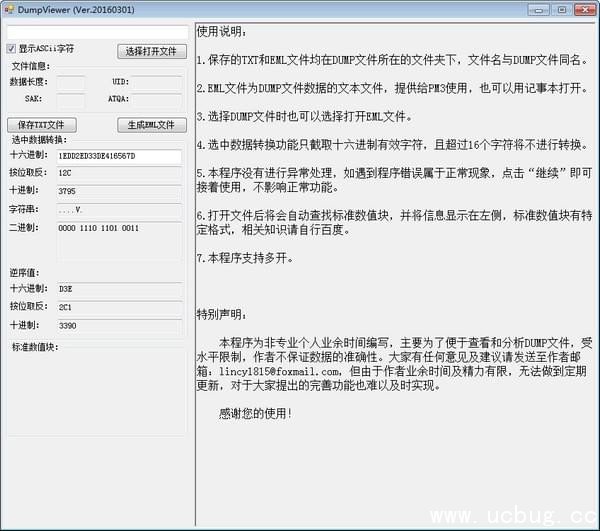This screenshot has height=531, width=600.
Task: Click the 生成EML文件 button
Action: (x=152, y=125)
